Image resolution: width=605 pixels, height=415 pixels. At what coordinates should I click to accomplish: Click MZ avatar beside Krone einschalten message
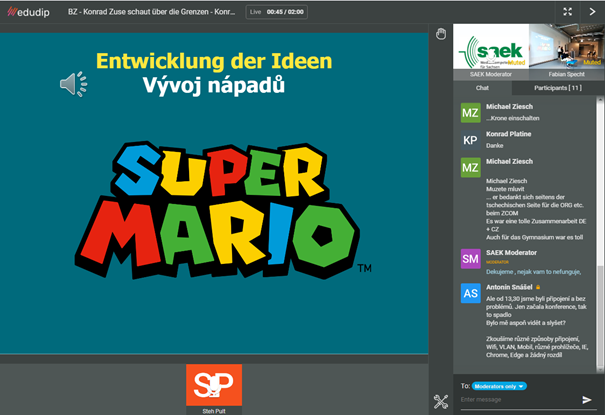tap(470, 113)
